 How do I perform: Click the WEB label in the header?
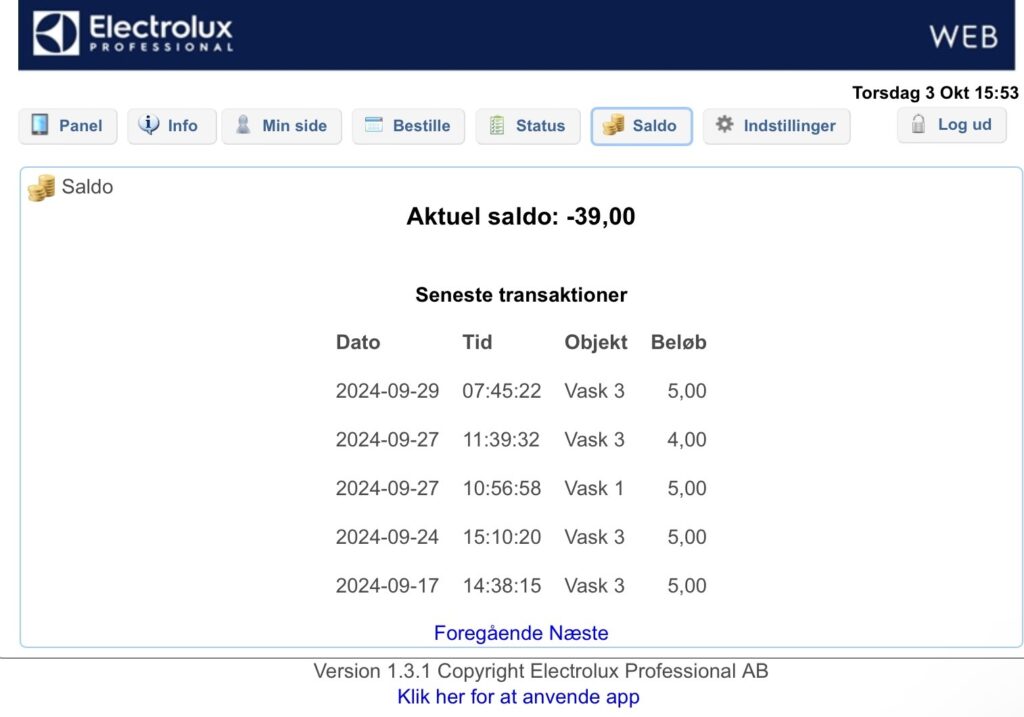coord(963,37)
